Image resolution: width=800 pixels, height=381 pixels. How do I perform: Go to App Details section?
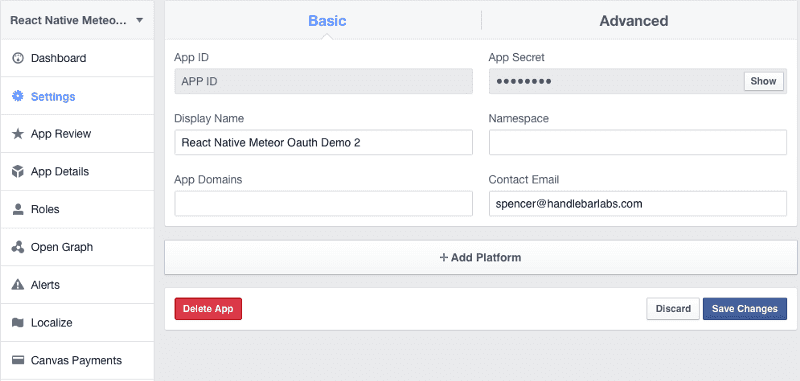[x=77, y=172]
